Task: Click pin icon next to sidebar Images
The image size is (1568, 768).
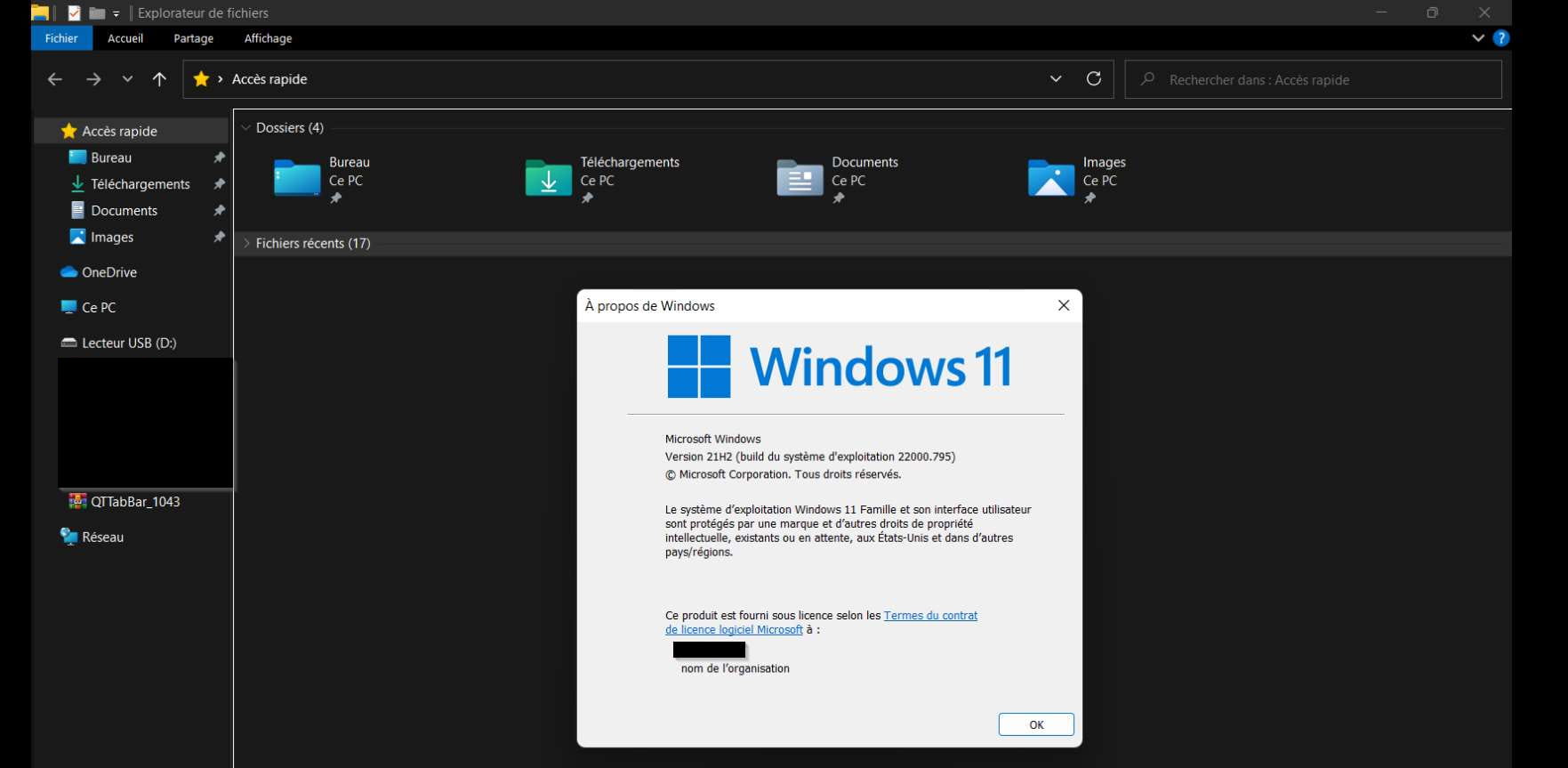Action: pyautogui.click(x=219, y=238)
